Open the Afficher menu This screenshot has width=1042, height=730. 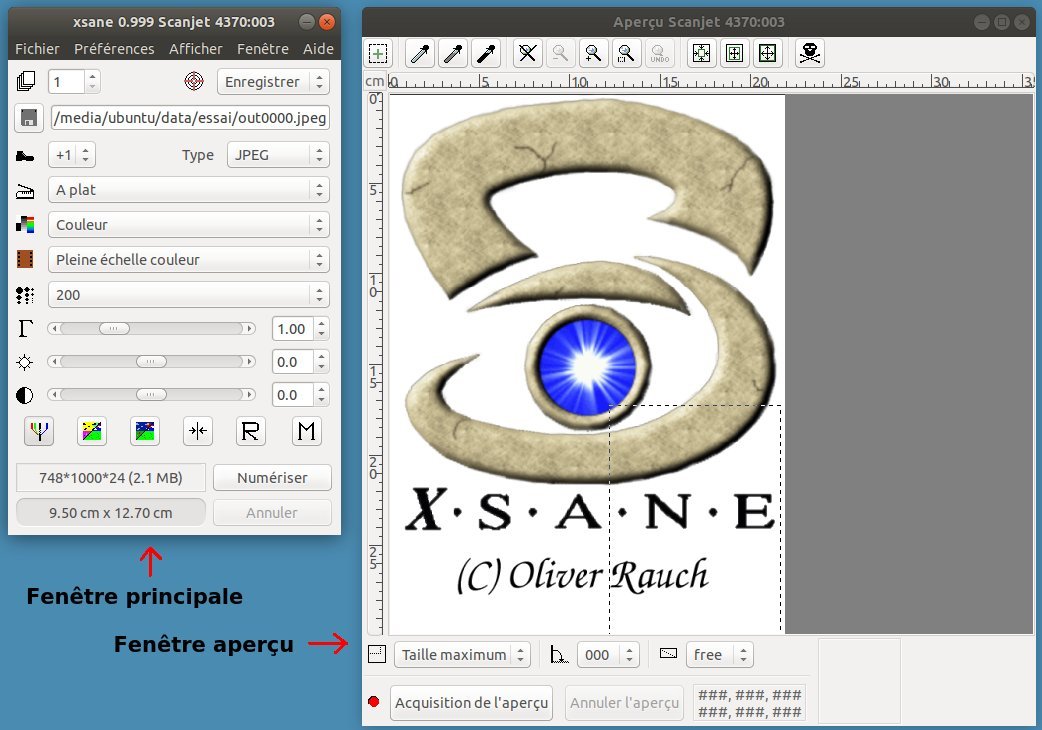(195, 48)
